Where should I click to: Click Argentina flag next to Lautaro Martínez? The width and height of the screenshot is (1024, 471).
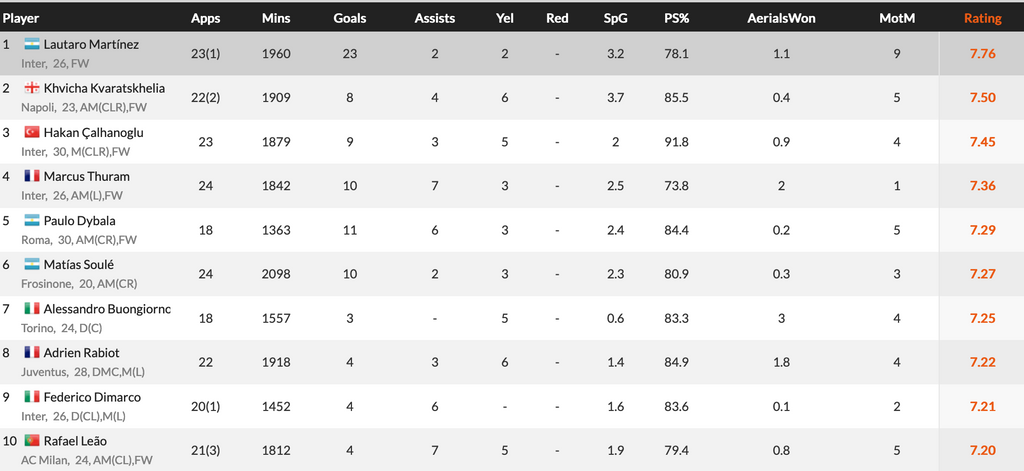(x=32, y=44)
